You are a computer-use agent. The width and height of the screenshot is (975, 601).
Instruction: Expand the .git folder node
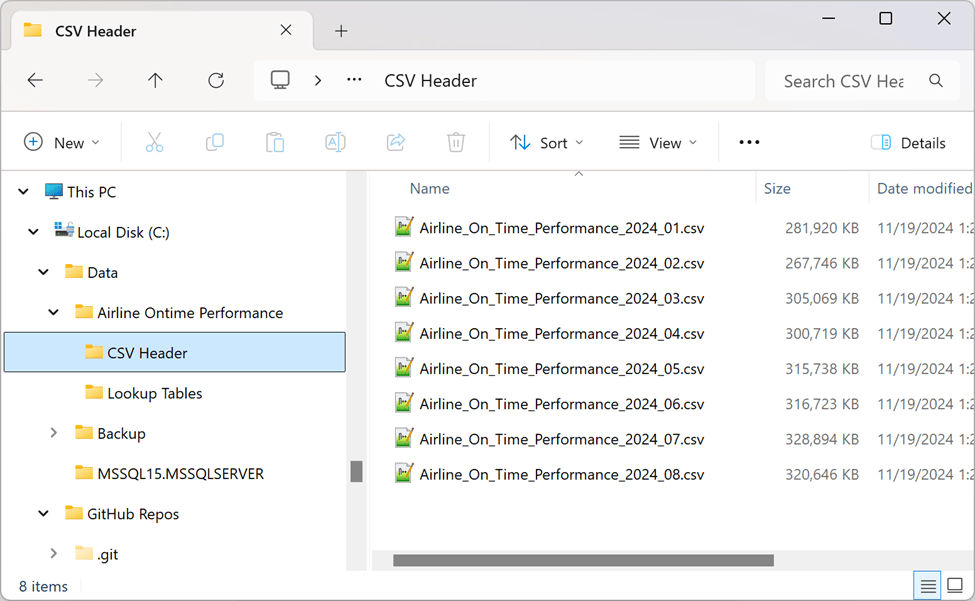tap(53, 553)
